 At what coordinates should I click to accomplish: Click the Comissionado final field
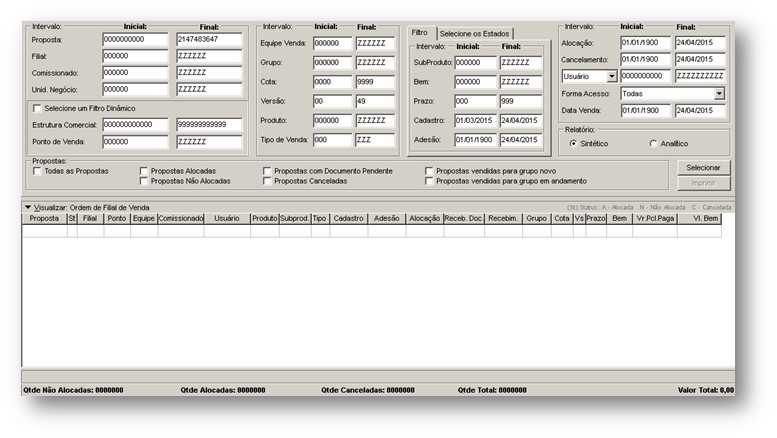(x=209, y=72)
